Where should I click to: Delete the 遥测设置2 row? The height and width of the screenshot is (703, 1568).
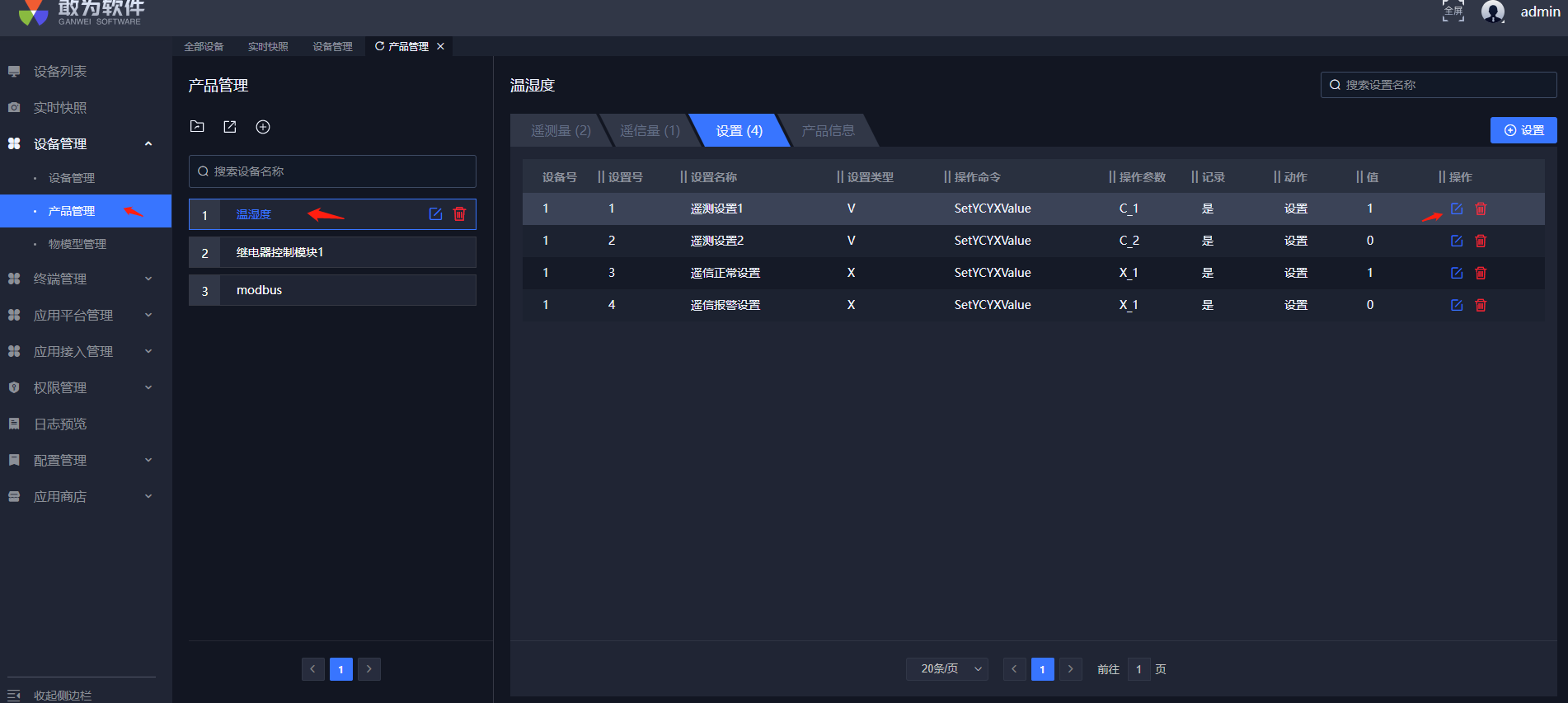pyautogui.click(x=1481, y=241)
